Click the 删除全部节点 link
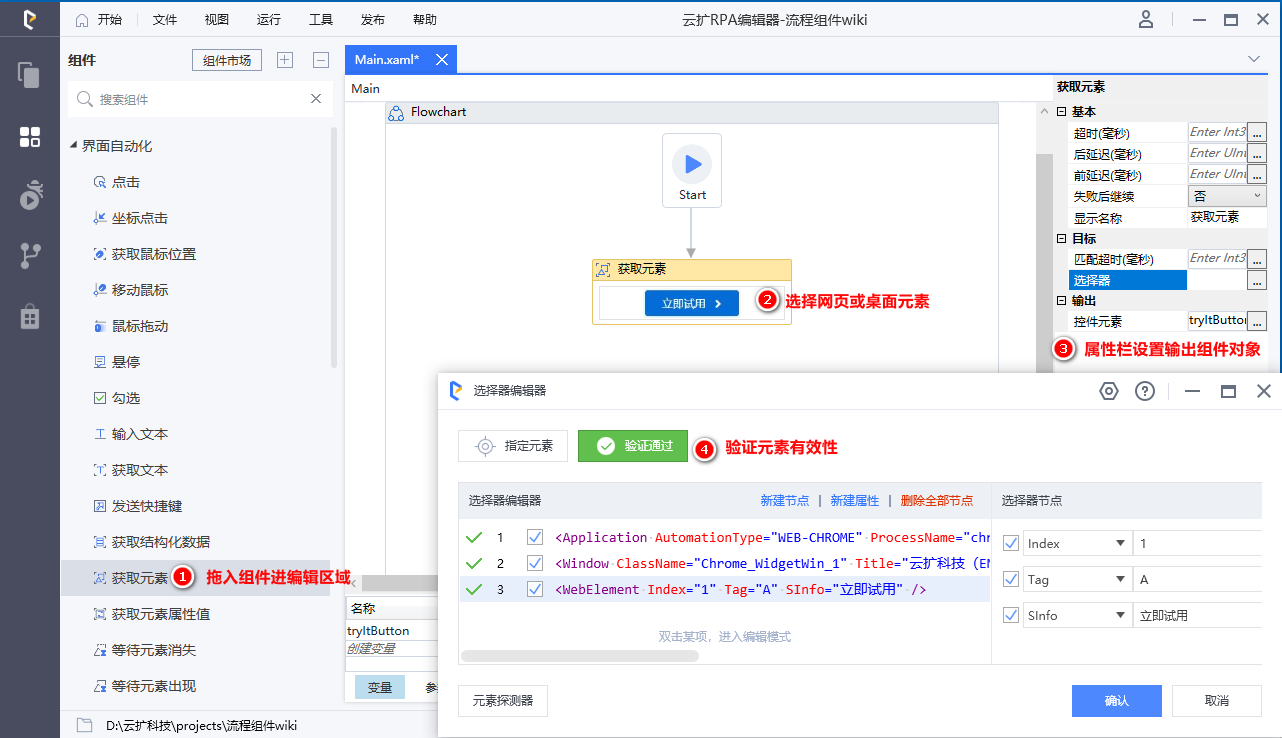The height and width of the screenshot is (738, 1282). click(x=937, y=501)
